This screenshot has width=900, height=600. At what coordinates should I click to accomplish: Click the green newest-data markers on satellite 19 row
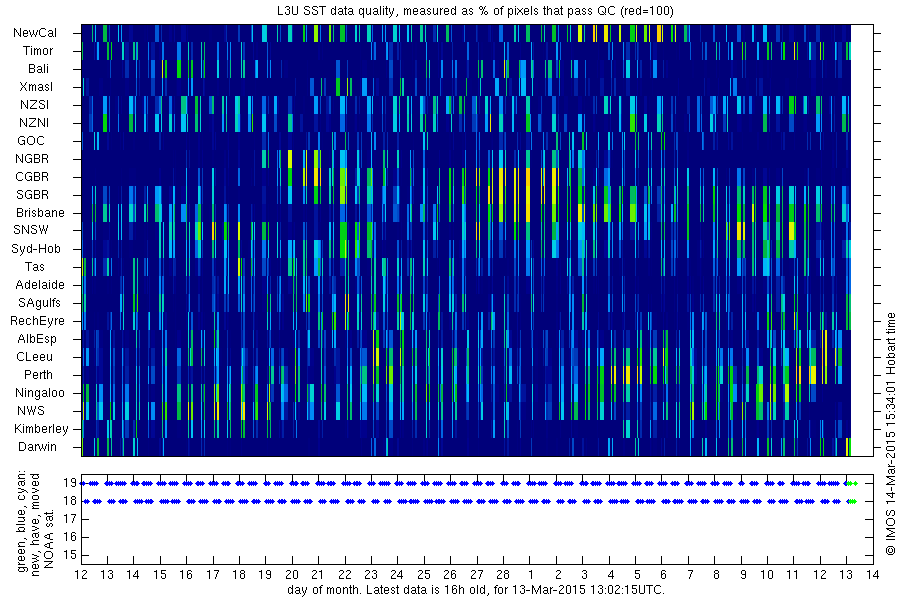coord(852,483)
